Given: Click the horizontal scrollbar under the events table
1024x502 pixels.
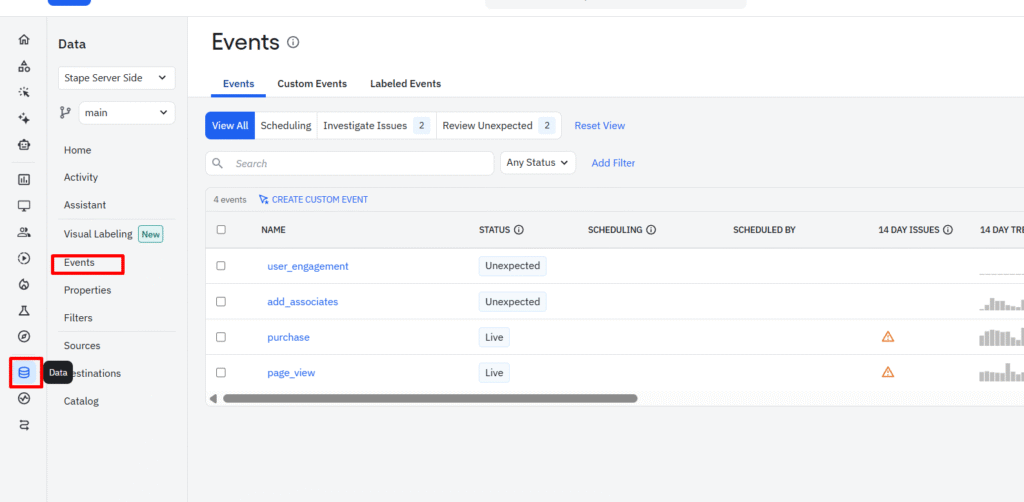Looking at the screenshot, I should pos(430,398).
